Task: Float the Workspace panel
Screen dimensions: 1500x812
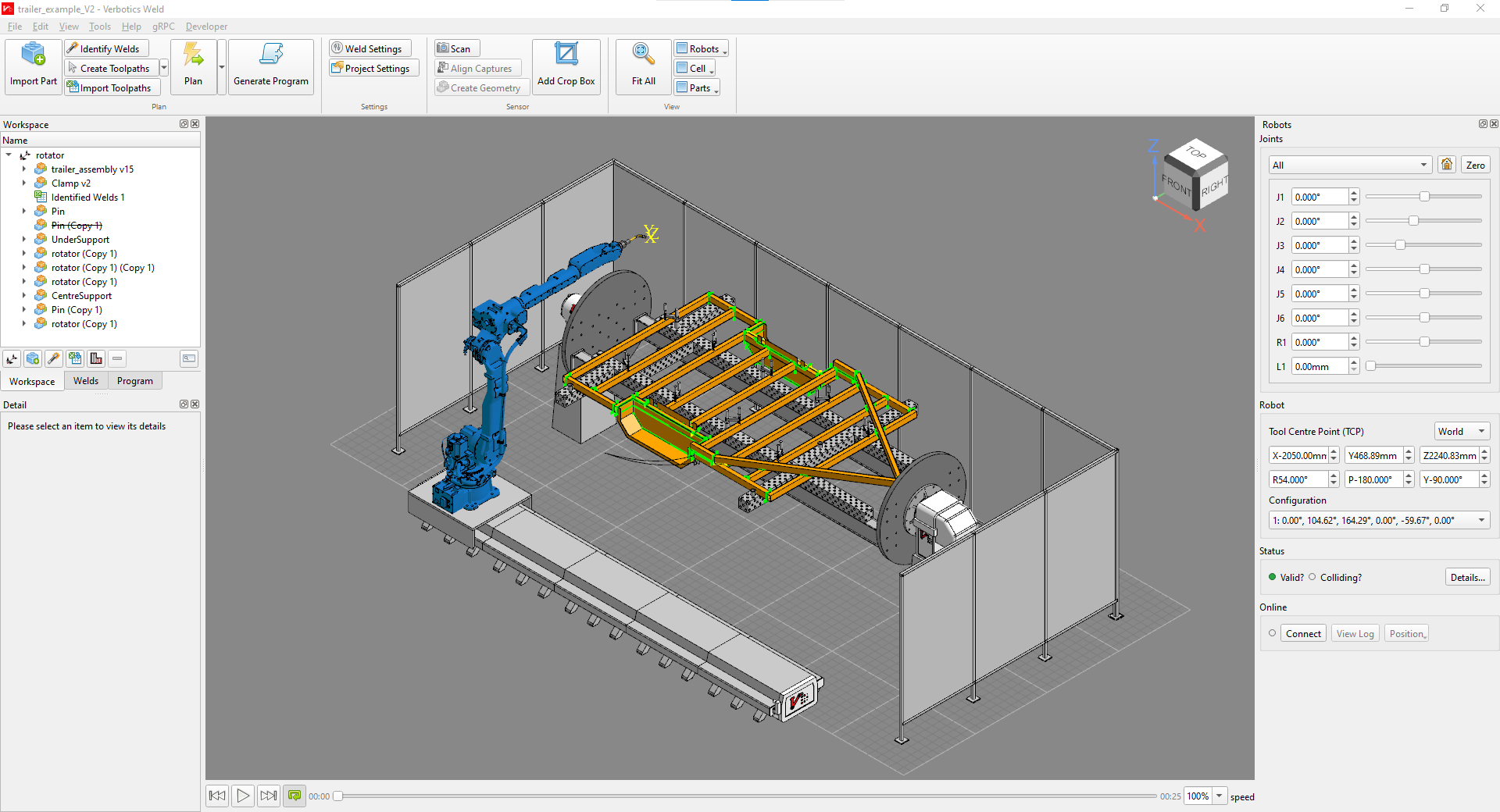Action: [x=184, y=124]
